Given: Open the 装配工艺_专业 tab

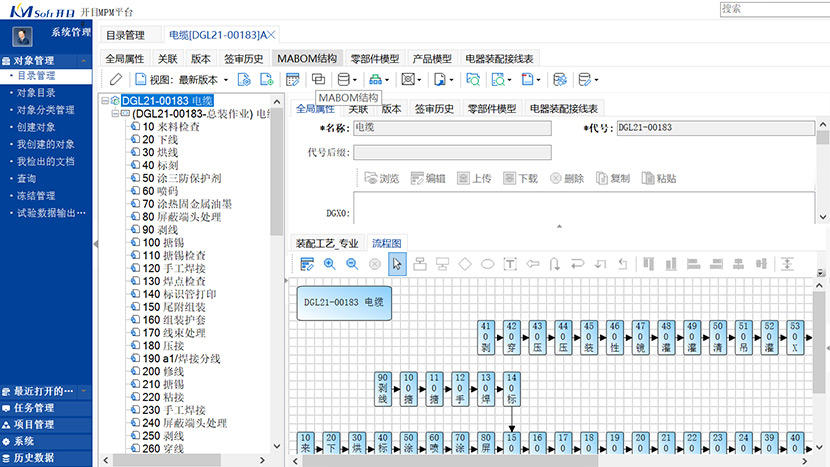Looking at the screenshot, I should 326,243.
